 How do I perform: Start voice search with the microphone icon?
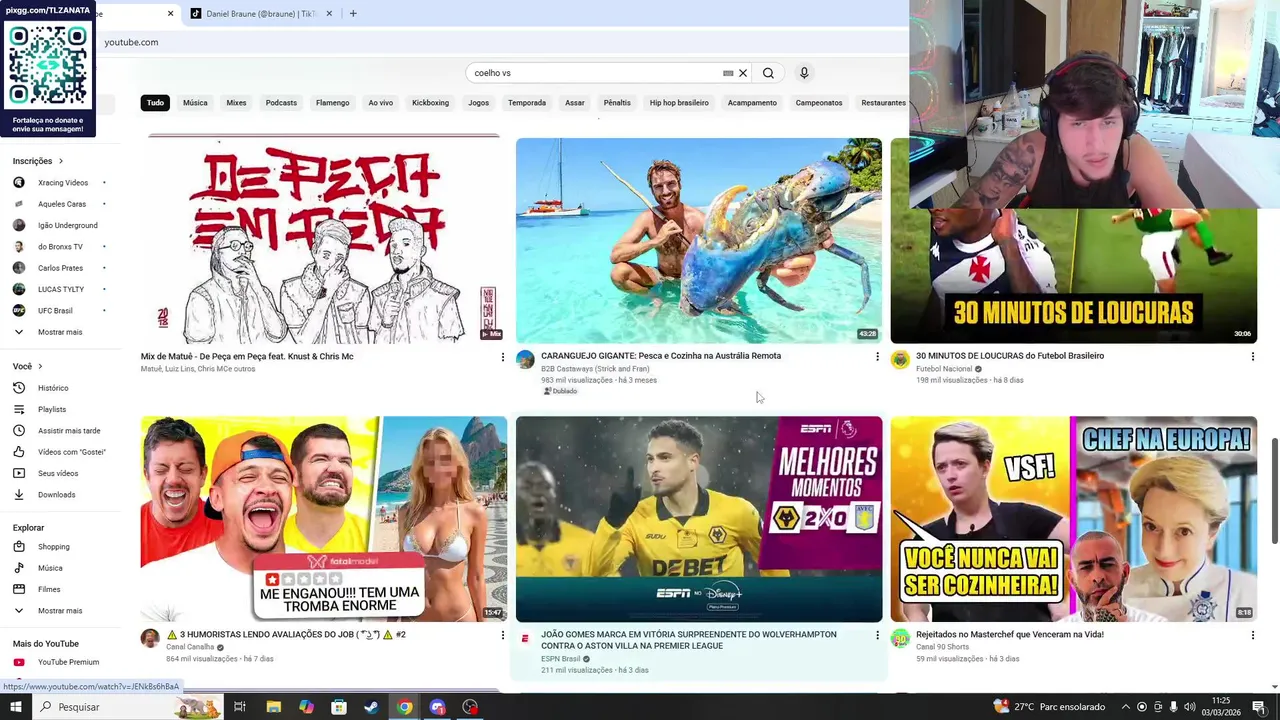pyautogui.click(x=804, y=73)
